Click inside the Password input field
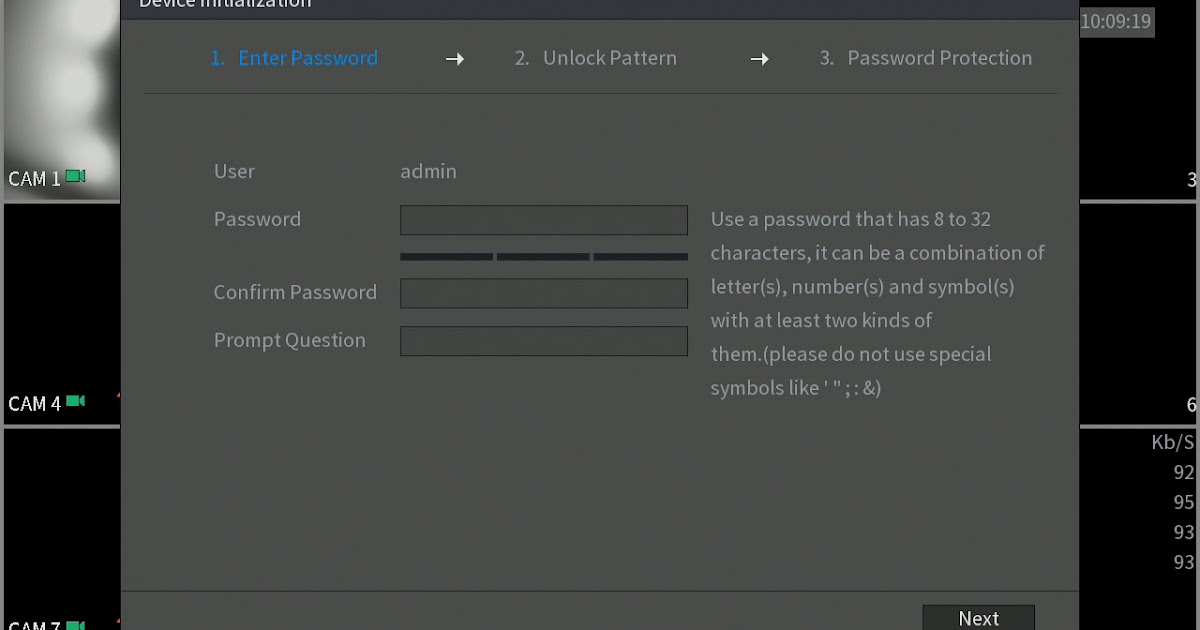The width and height of the screenshot is (1200, 630). tap(544, 219)
